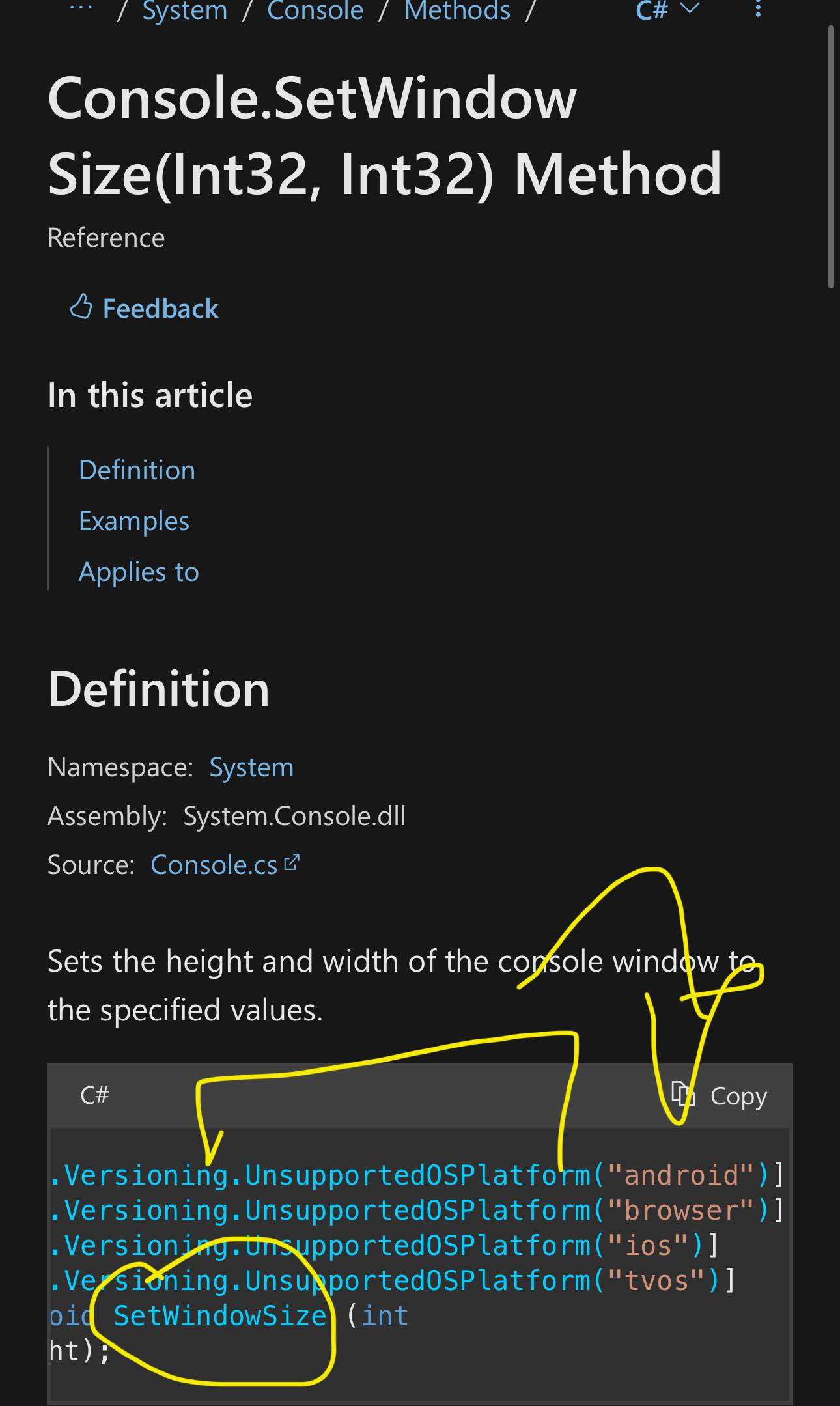Open System breadcrumb link
840x1406 pixels.
pyautogui.click(x=185, y=10)
